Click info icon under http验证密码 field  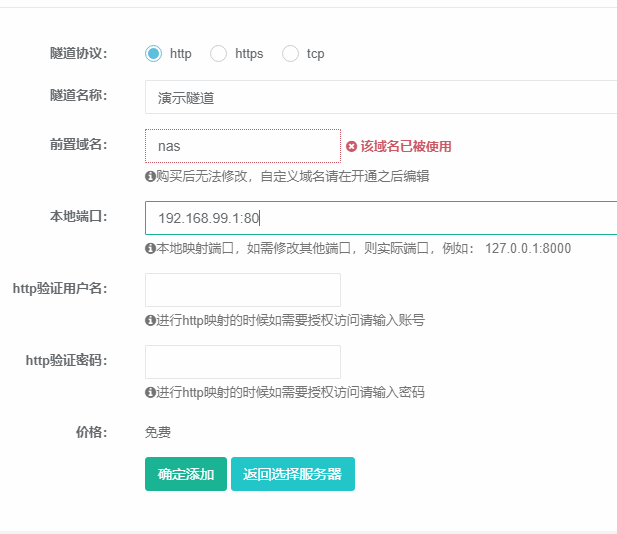tap(150, 393)
